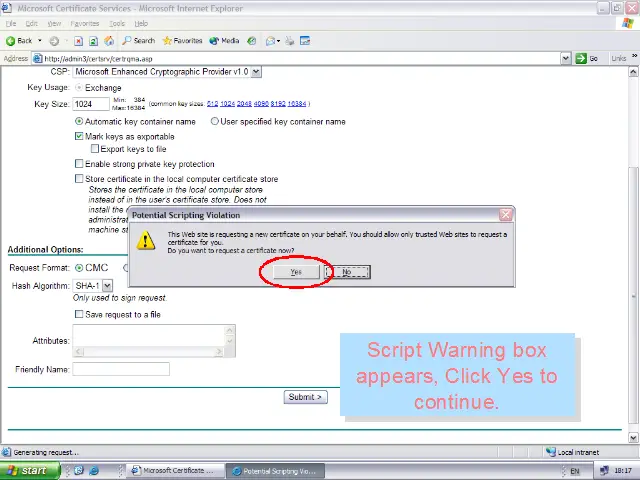Click the EN language indicator in the tray
640x480 pixels.
tap(575, 471)
